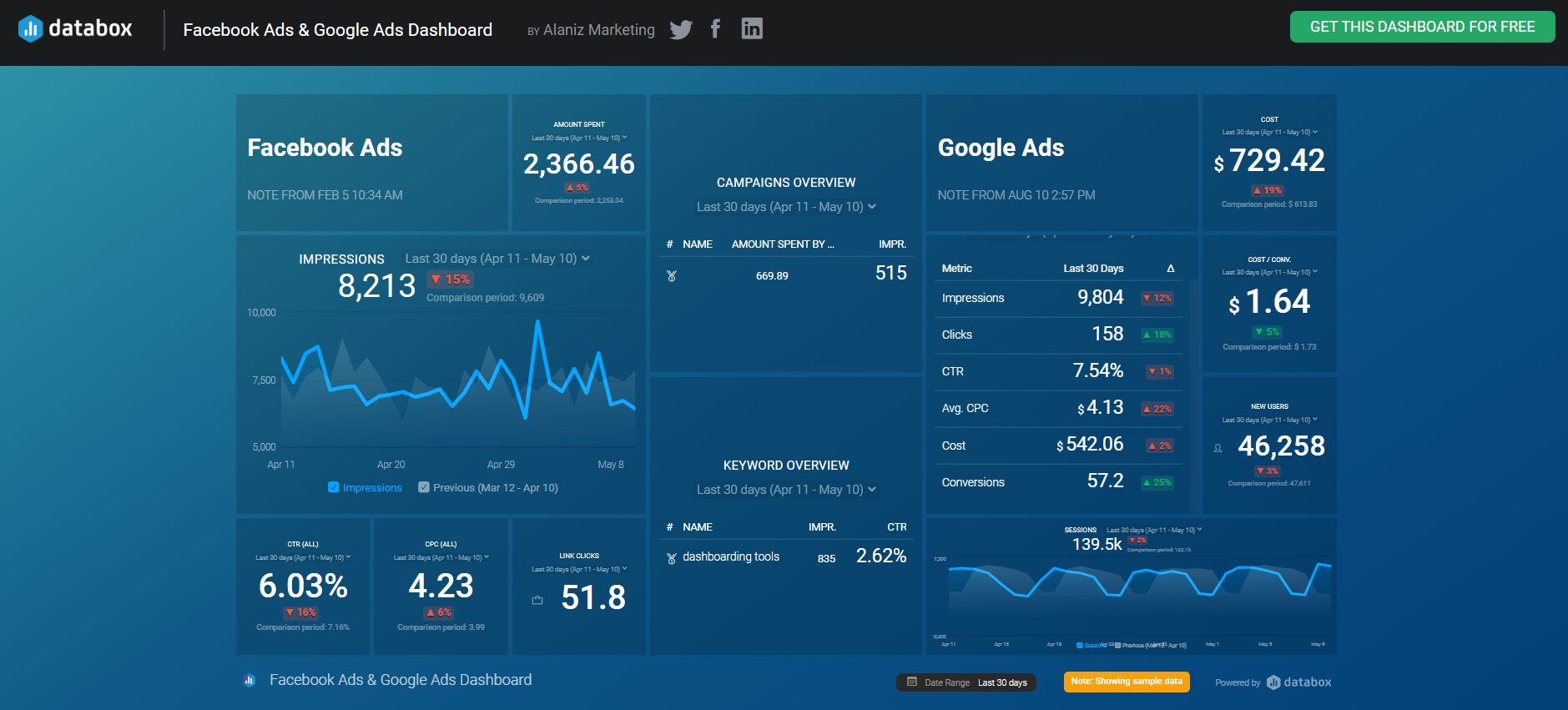Toggle the Impressions series checkbox
The width and height of the screenshot is (1568, 710).
[x=334, y=487]
